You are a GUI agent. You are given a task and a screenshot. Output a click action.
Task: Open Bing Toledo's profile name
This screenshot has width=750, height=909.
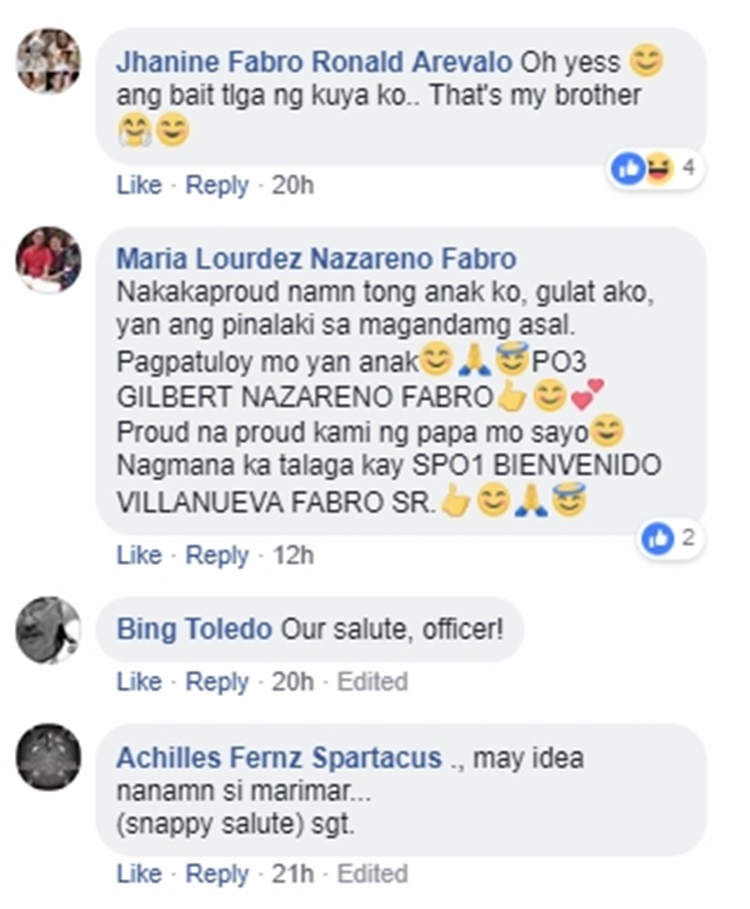point(194,629)
